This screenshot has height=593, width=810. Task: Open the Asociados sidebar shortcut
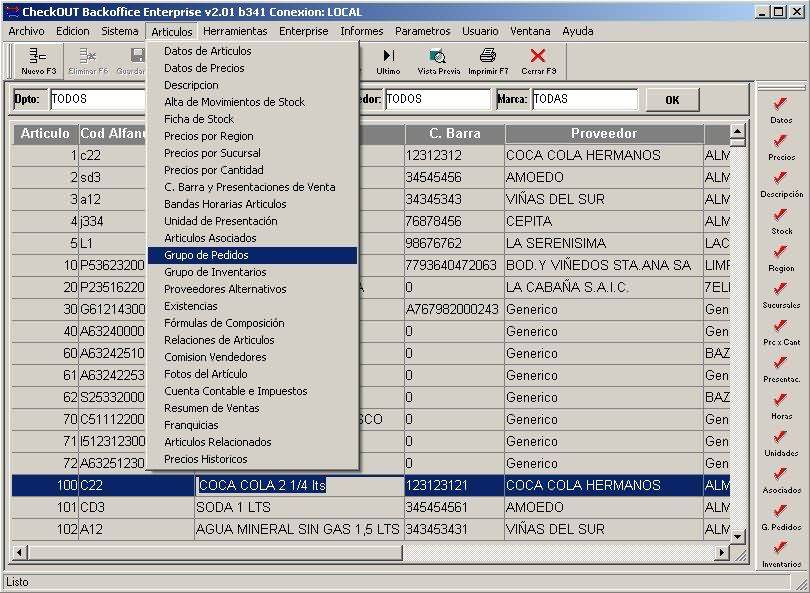[x=781, y=481]
